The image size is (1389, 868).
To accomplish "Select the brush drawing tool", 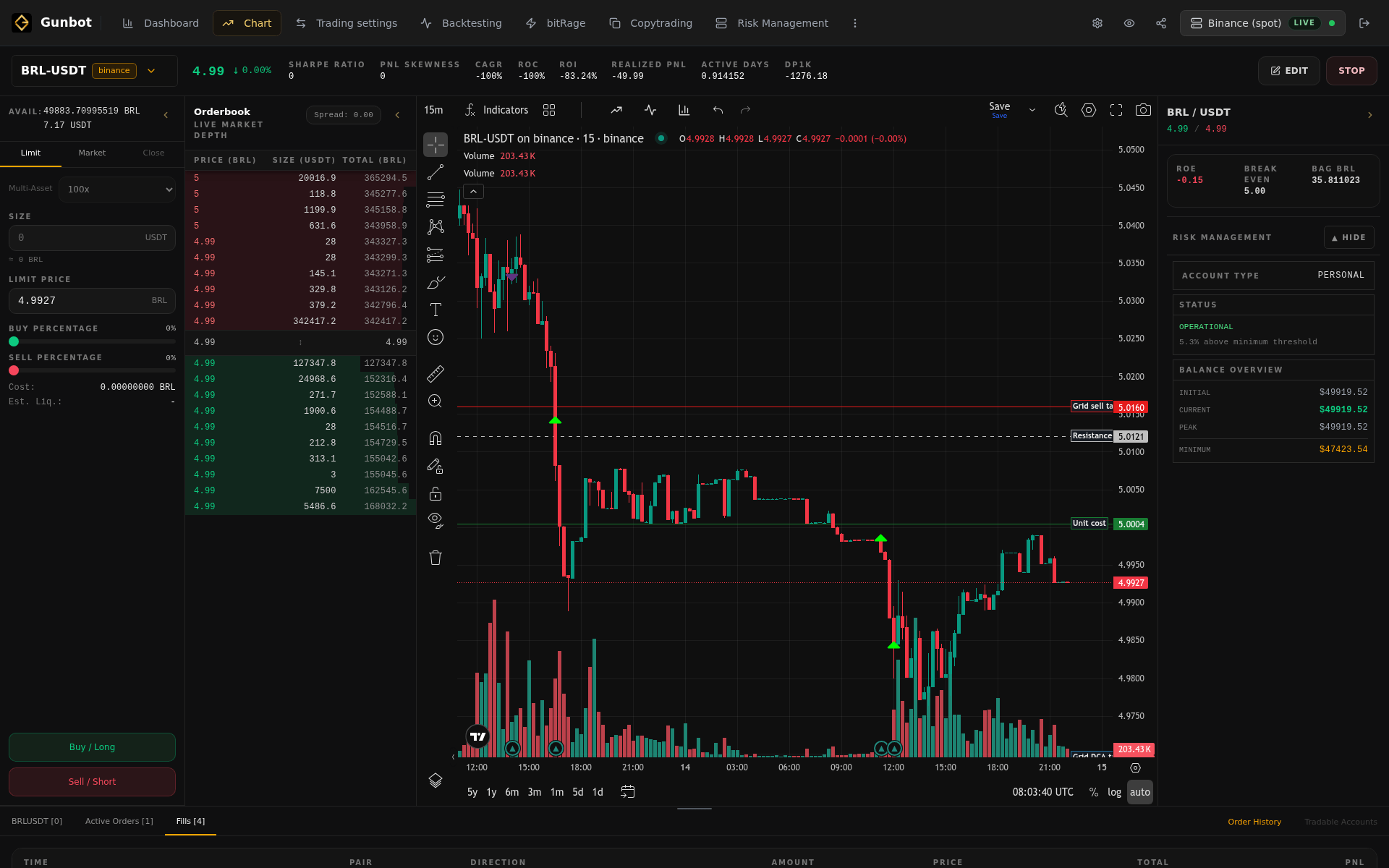I will click(436, 282).
